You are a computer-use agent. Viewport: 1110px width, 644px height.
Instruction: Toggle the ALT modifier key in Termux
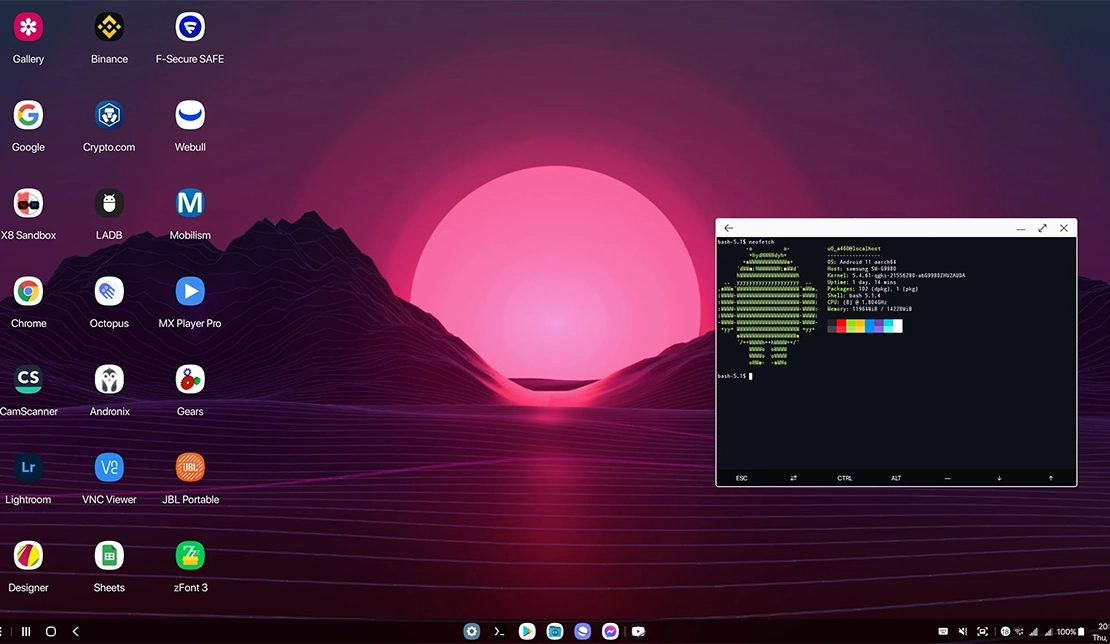coord(896,478)
